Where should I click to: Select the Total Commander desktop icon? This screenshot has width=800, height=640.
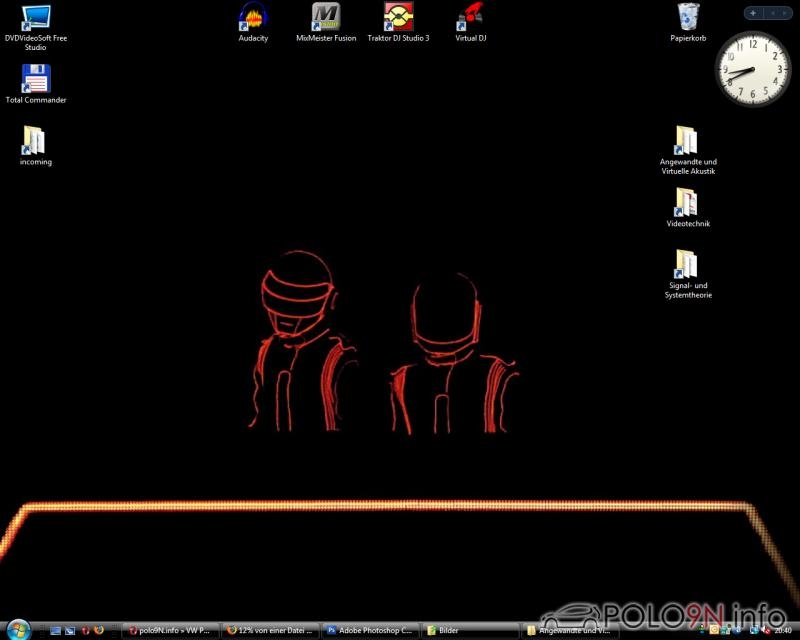[36, 84]
